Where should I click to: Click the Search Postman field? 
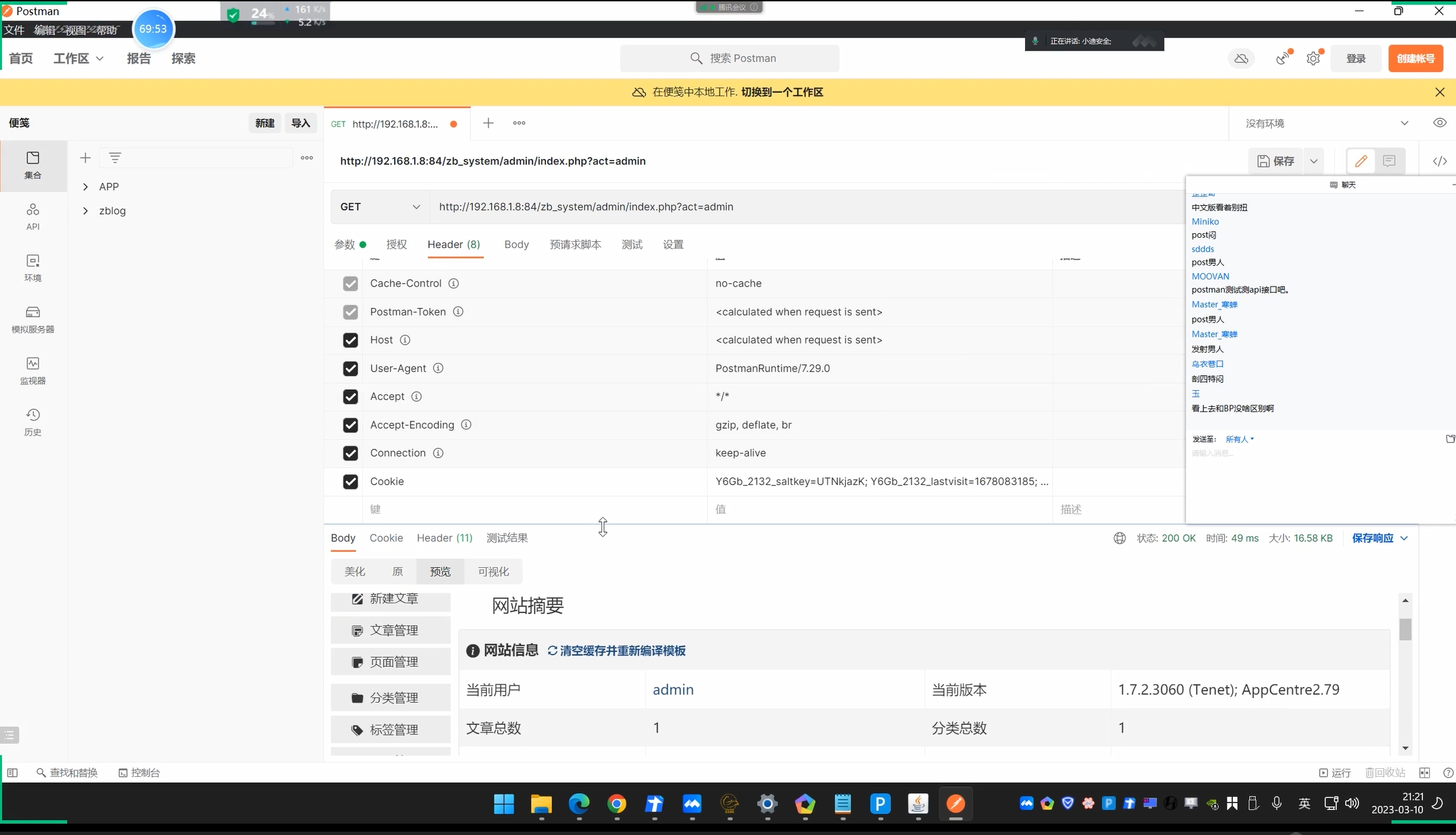pyautogui.click(x=730, y=59)
